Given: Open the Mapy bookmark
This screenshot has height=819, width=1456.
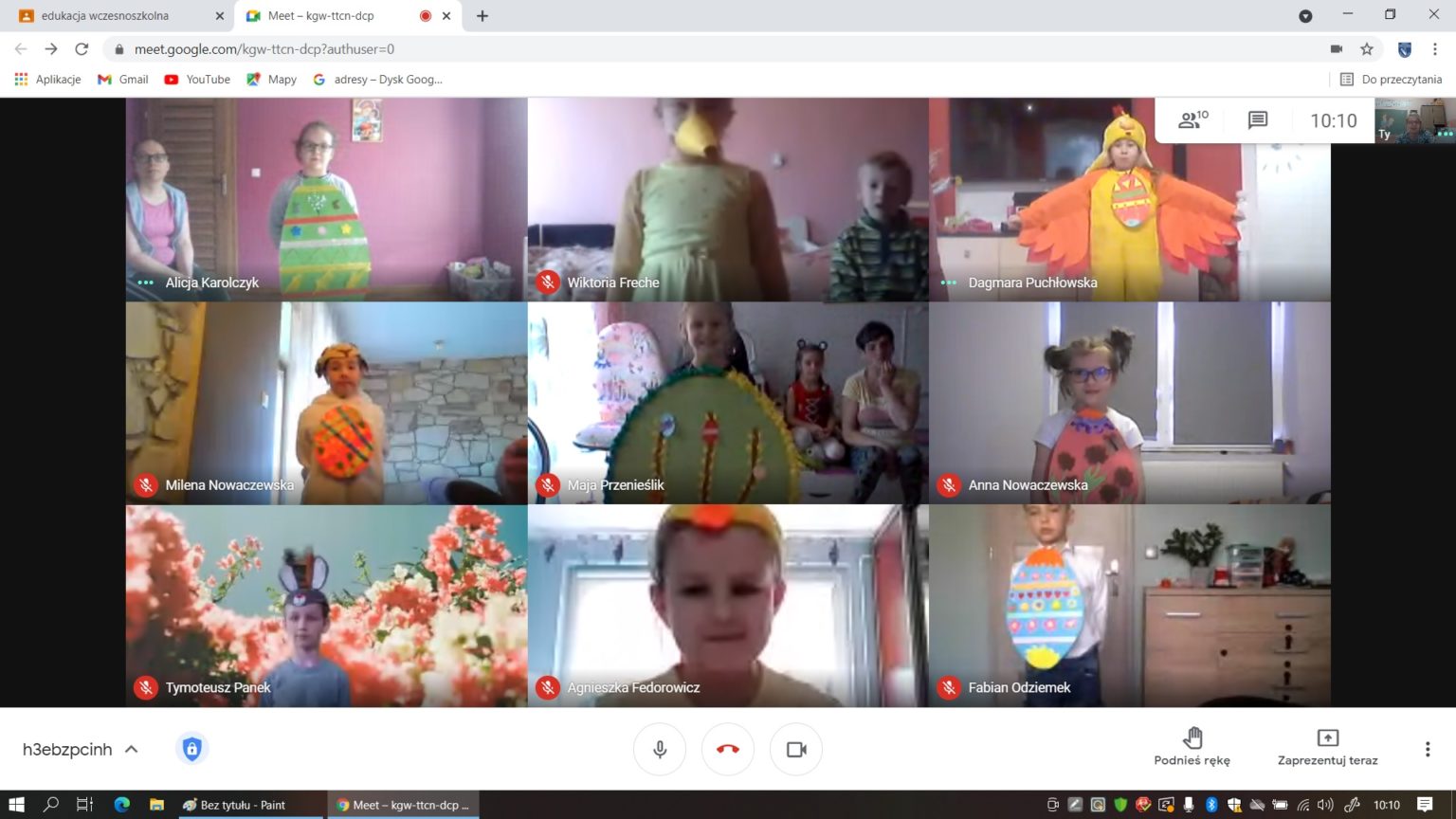Looking at the screenshot, I should coord(271,80).
